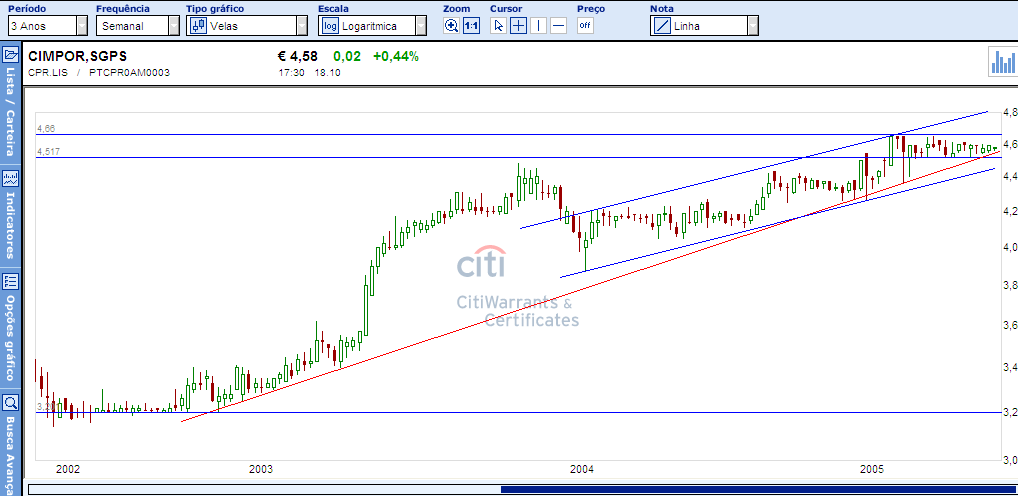Click the bar chart icon at top right

1002,62
